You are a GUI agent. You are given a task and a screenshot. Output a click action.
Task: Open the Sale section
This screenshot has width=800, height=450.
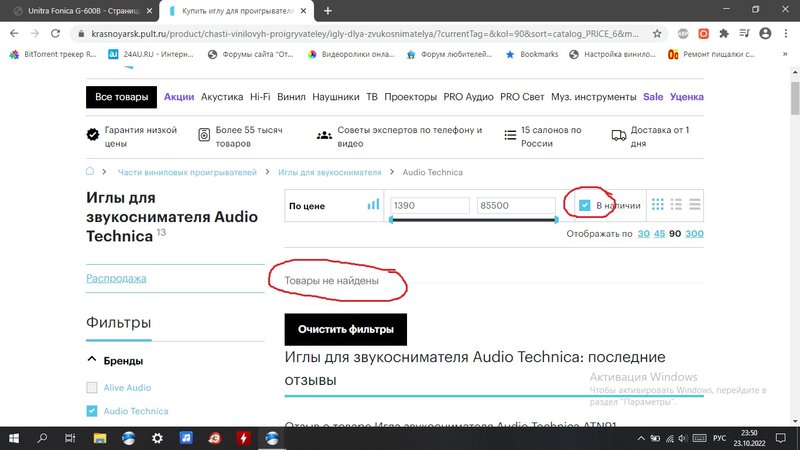coord(653,96)
